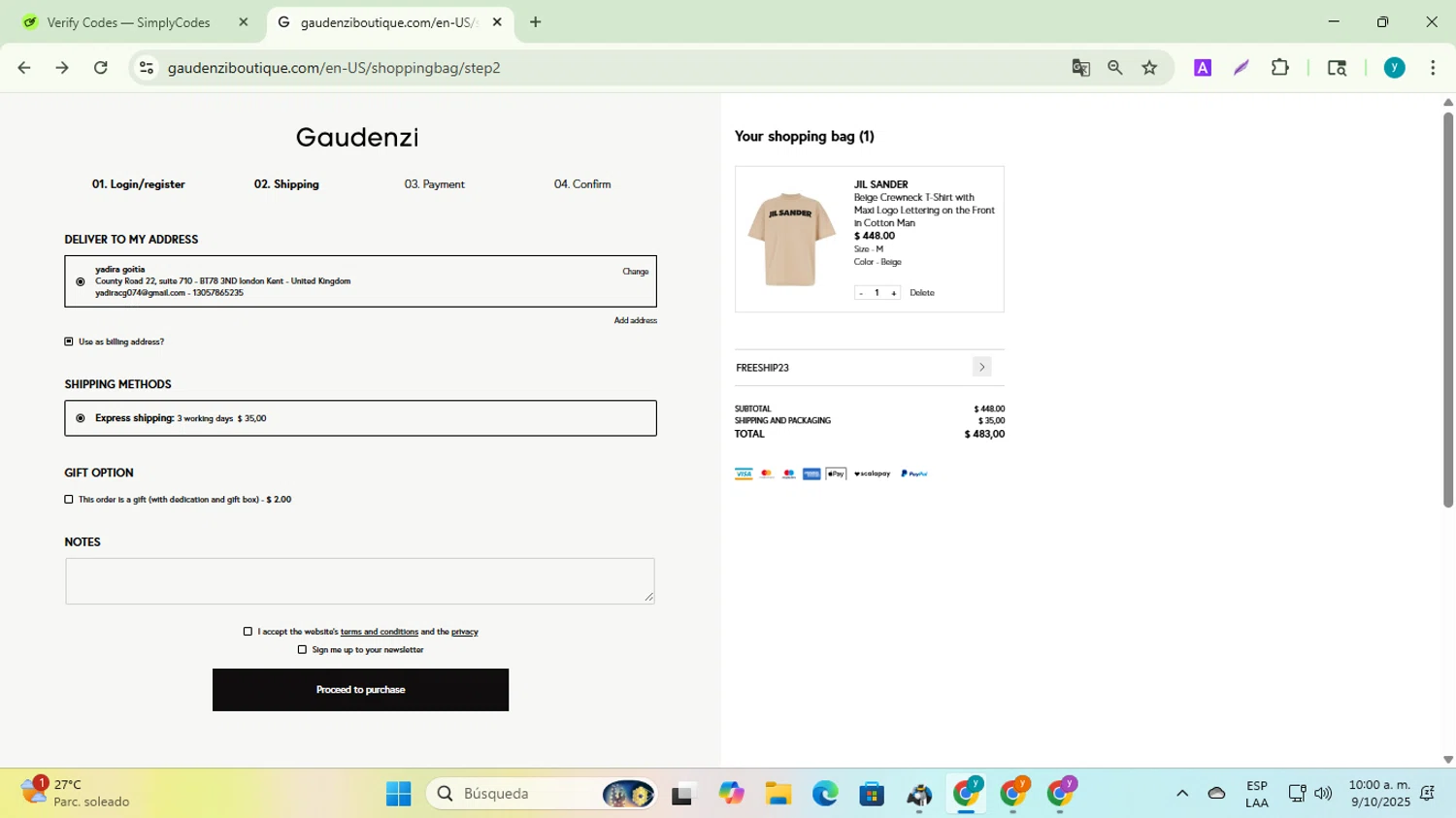Select step 04. Confirm

pyautogui.click(x=582, y=184)
